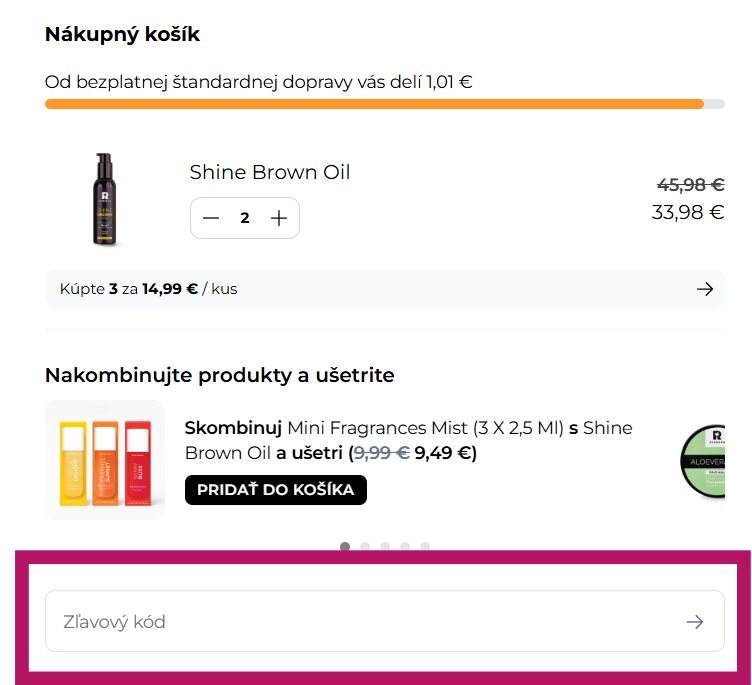Select the first carousel dot
The width and height of the screenshot is (752, 685).
click(x=345, y=547)
